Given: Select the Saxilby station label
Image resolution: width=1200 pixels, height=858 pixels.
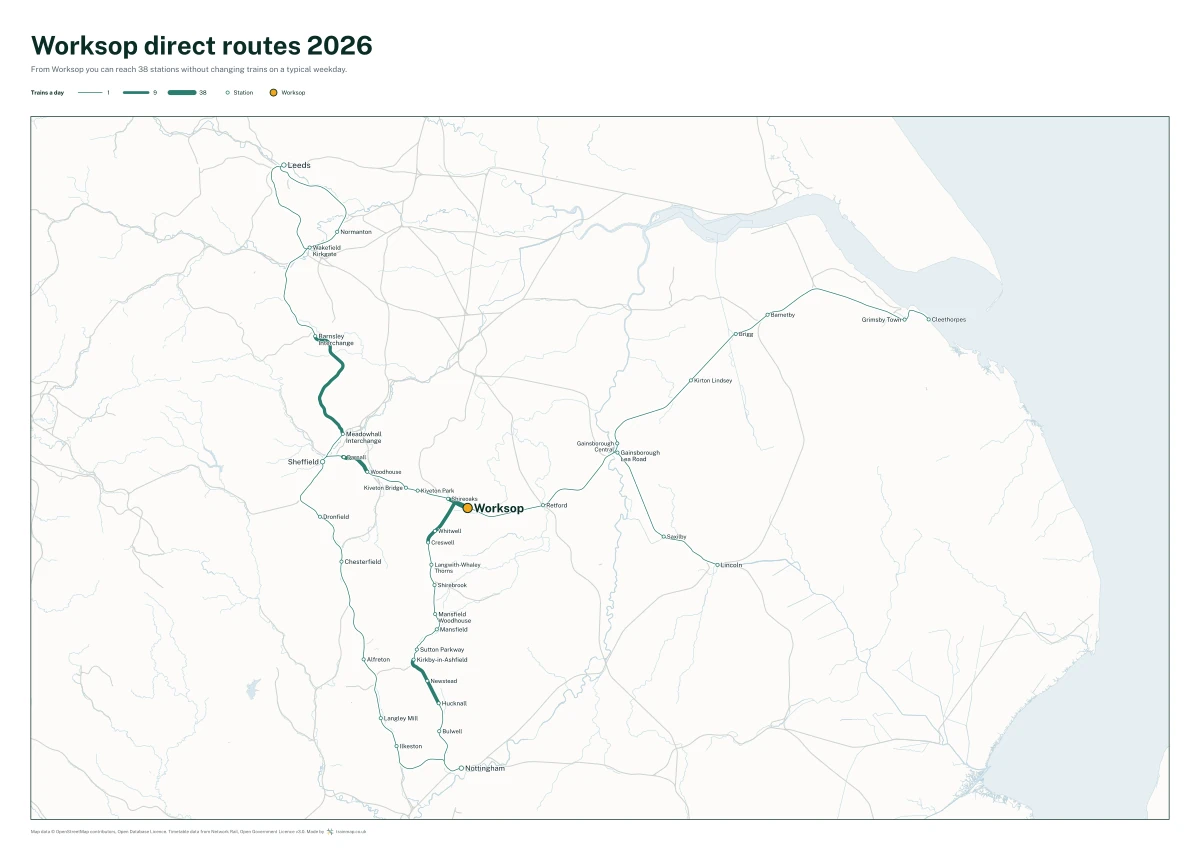Looking at the screenshot, I should 677,537.
